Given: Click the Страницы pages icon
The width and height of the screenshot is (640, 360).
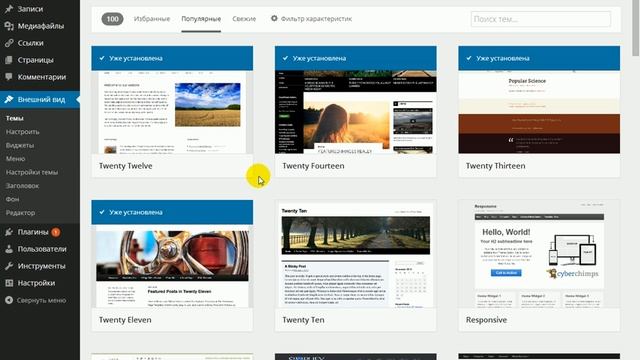Looking at the screenshot, I should (x=9, y=60).
